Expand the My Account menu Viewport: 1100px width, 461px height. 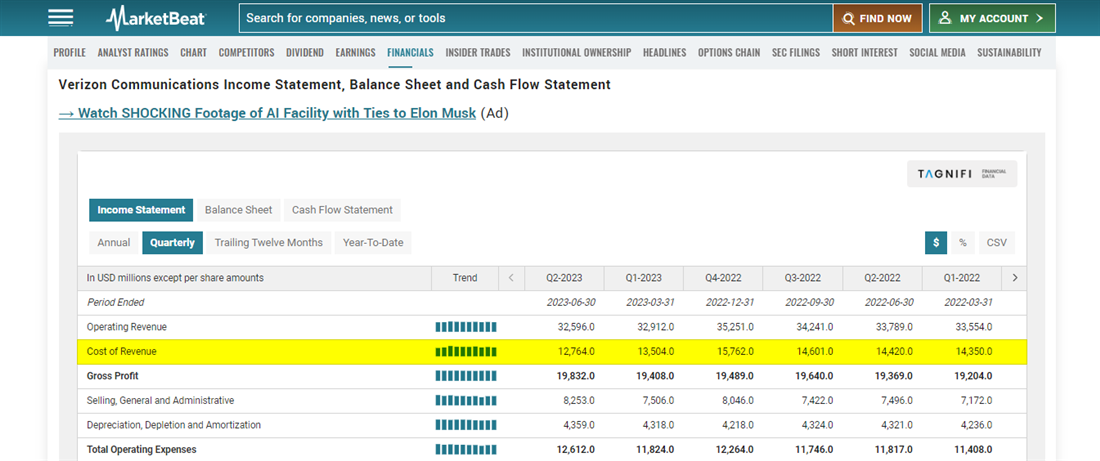coord(992,18)
